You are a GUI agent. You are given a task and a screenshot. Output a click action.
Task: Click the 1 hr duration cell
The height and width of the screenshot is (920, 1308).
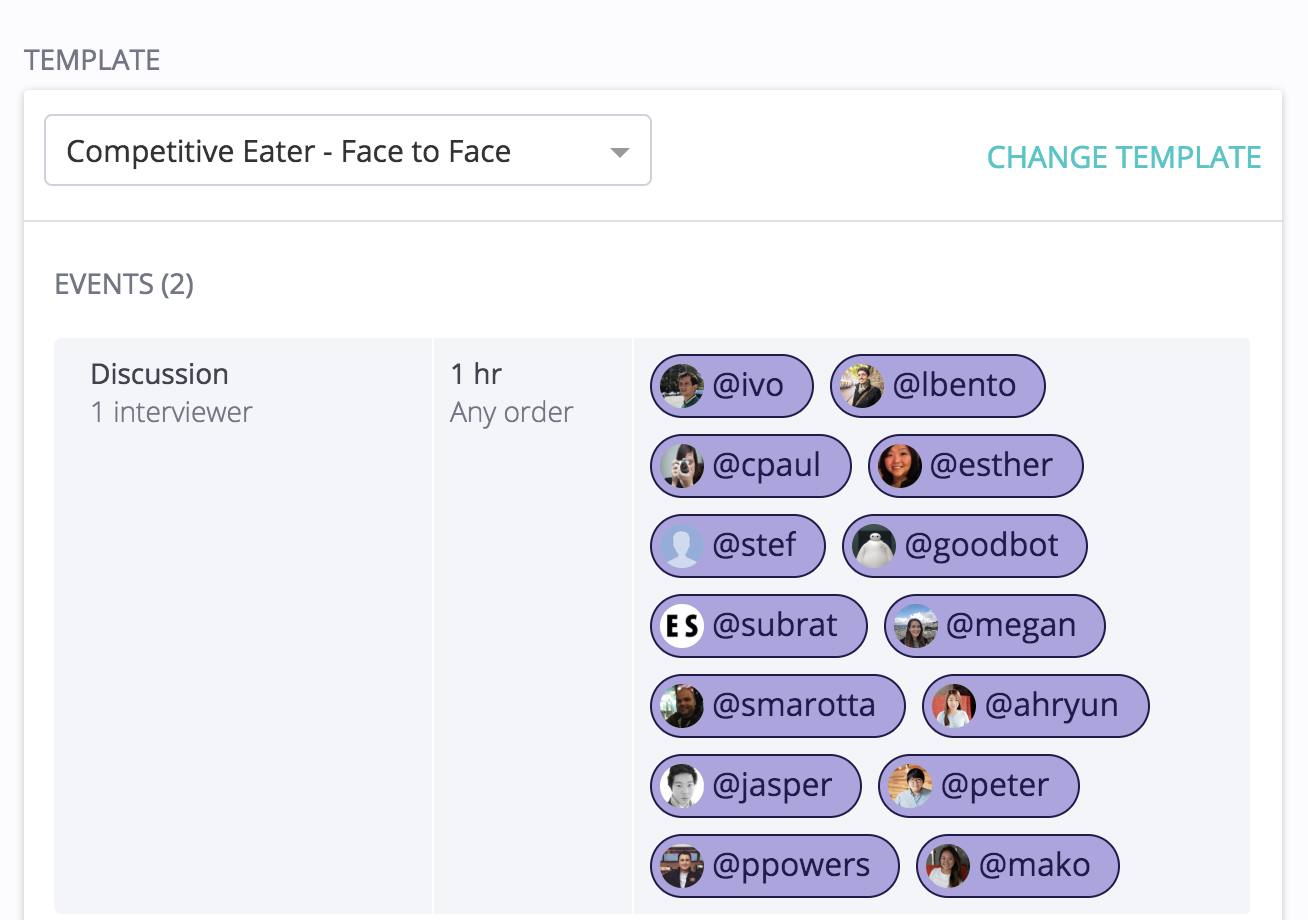(x=476, y=374)
